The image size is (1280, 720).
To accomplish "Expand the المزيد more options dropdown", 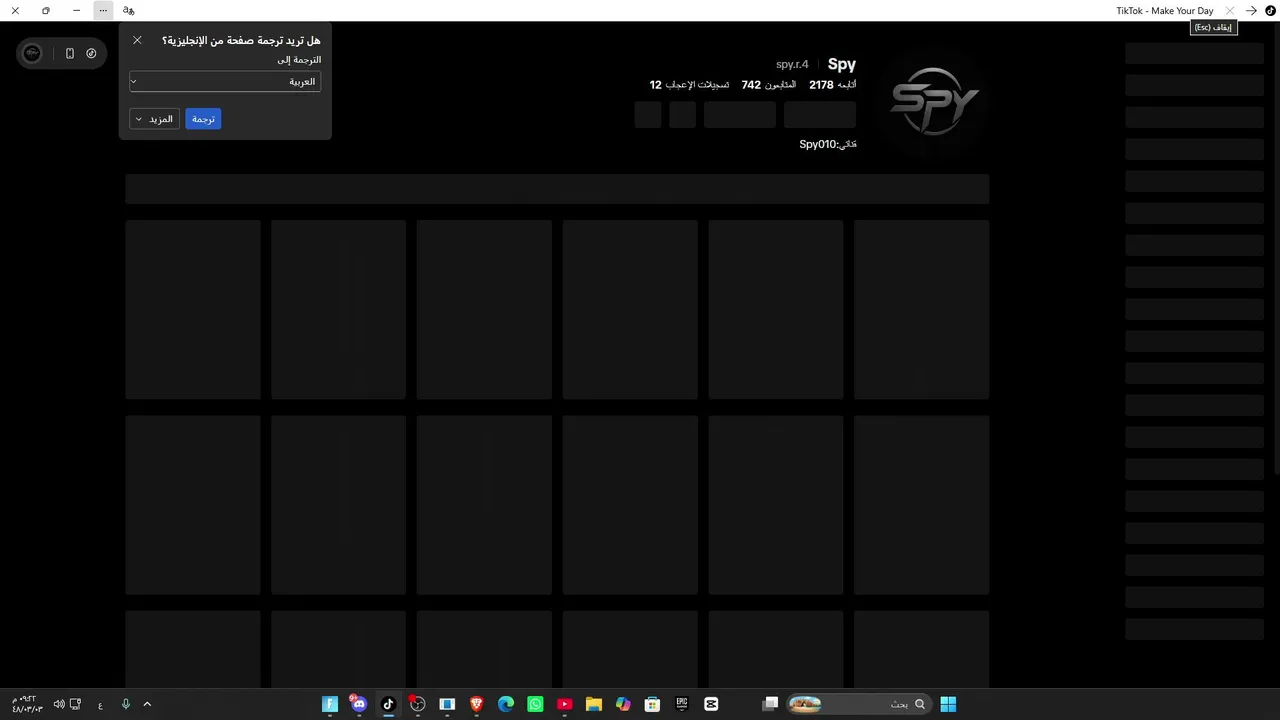I will point(154,119).
